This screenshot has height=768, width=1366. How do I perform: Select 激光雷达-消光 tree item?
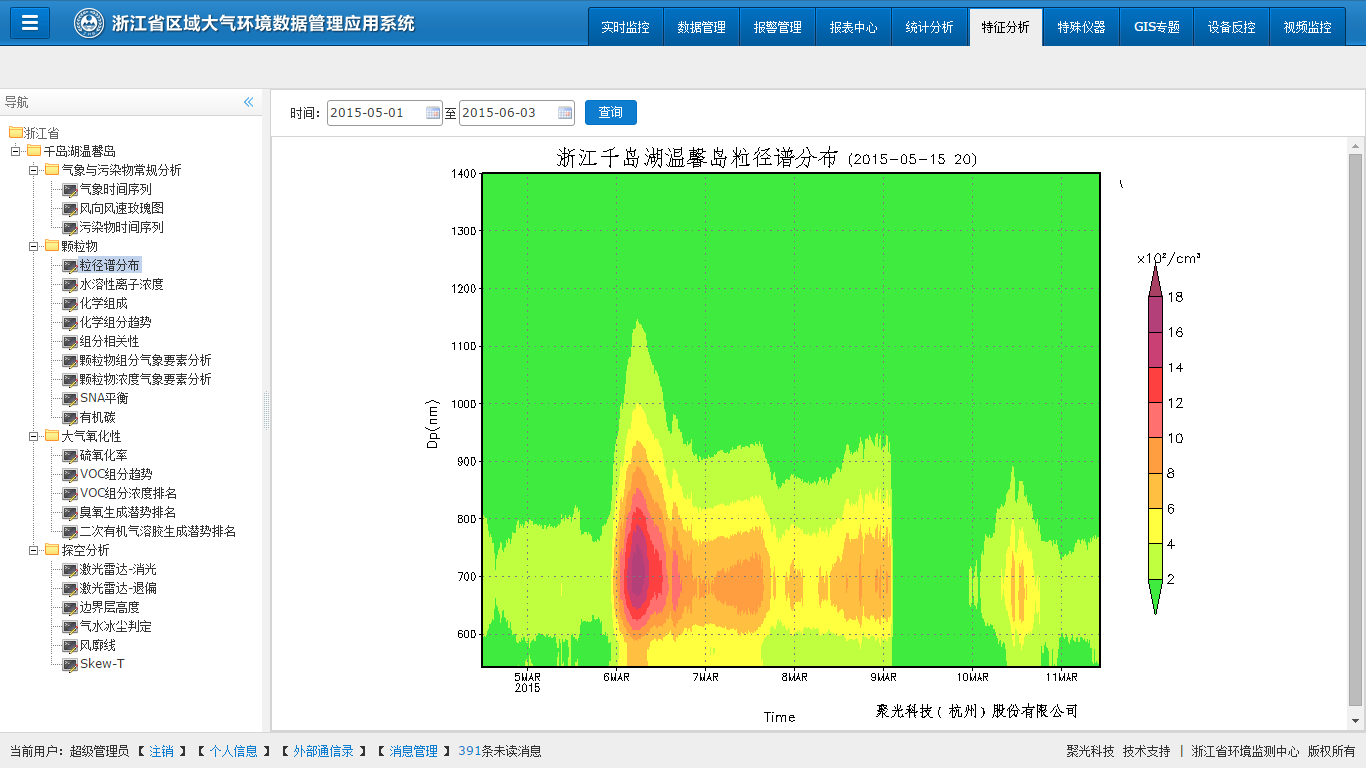click(117, 570)
